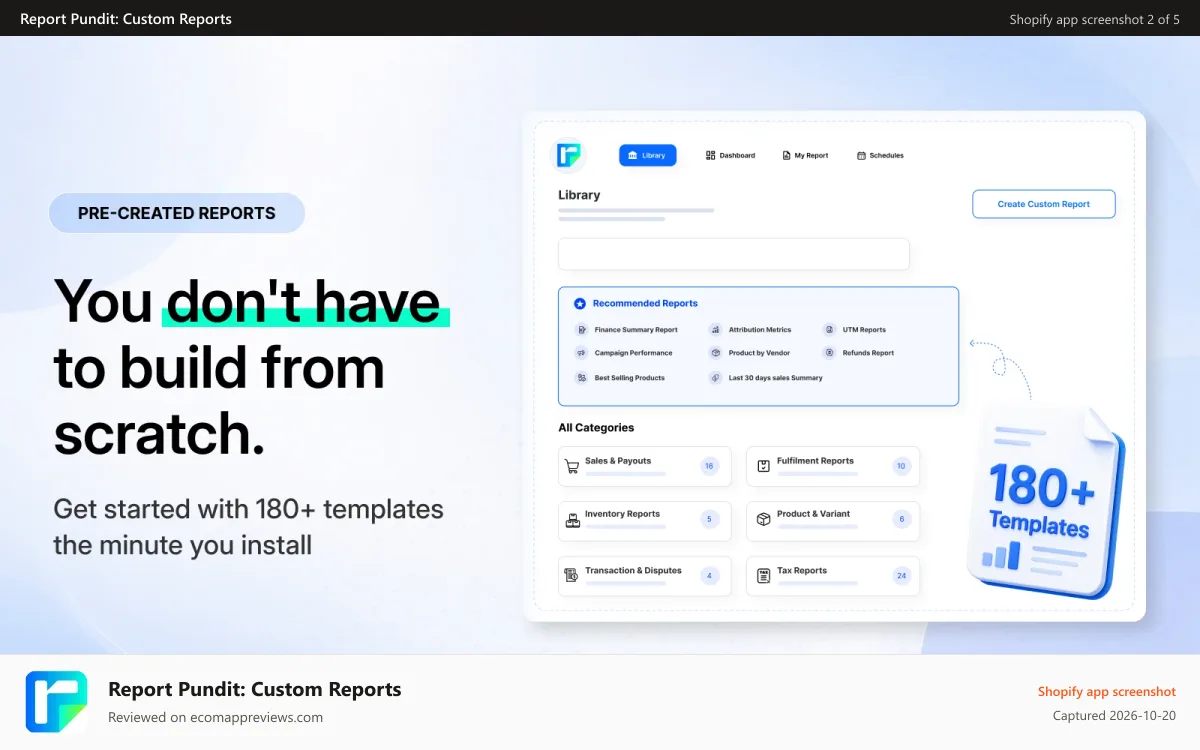The image size is (1200, 750).
Task: Click the Product by Vendor box icon
Action: [715, 353]
